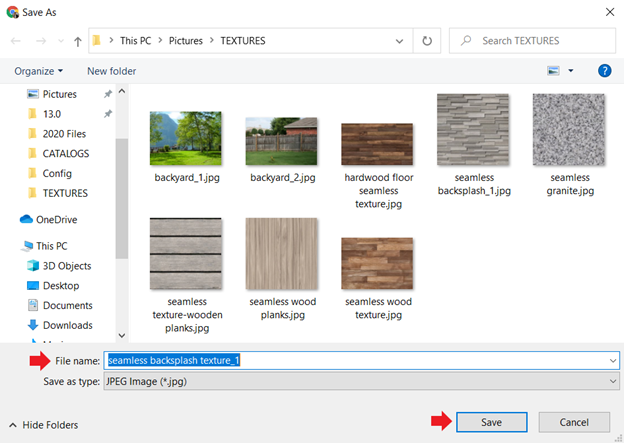Go forward using the Forward arrow
The width and height of the screenshot is (624, 443).
(41, 41)
